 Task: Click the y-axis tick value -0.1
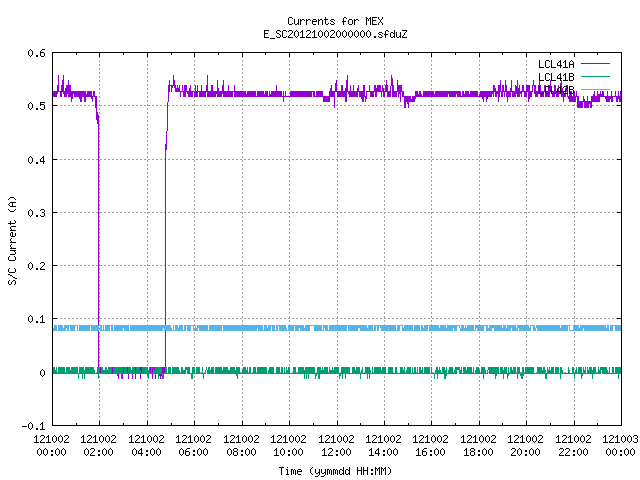[33, 426]
